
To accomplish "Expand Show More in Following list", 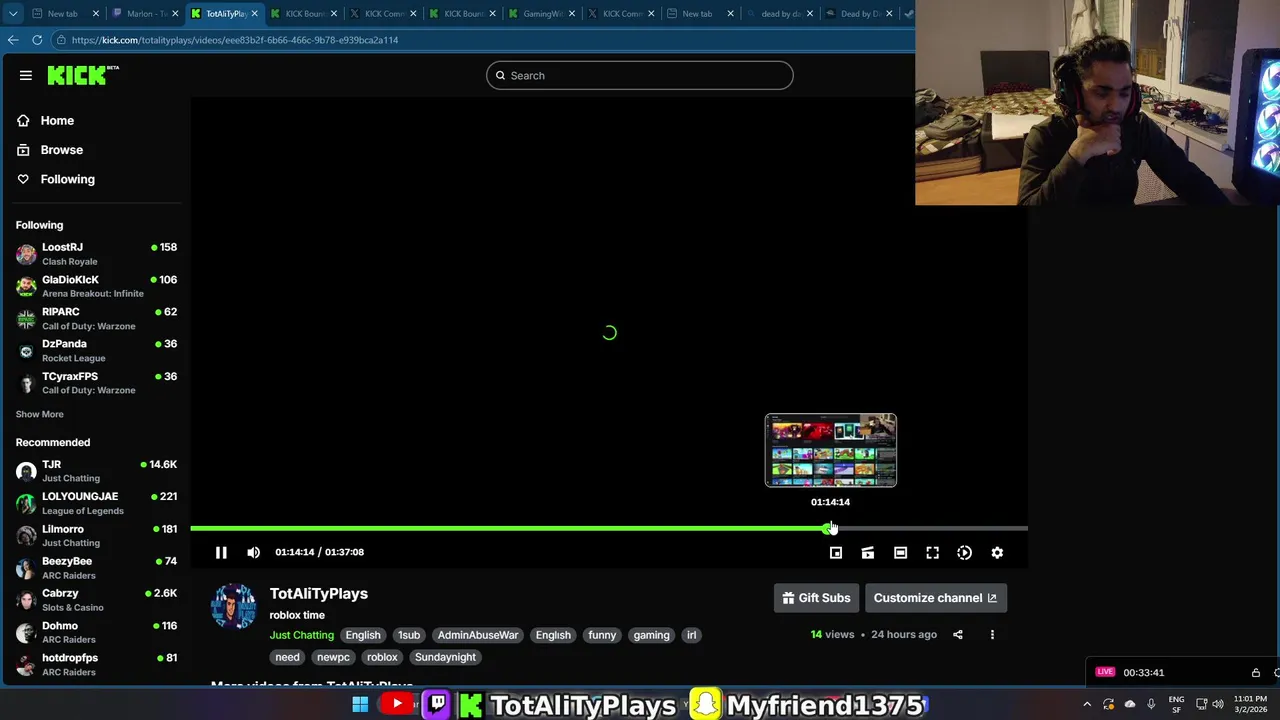I will [x=40, y=414].
